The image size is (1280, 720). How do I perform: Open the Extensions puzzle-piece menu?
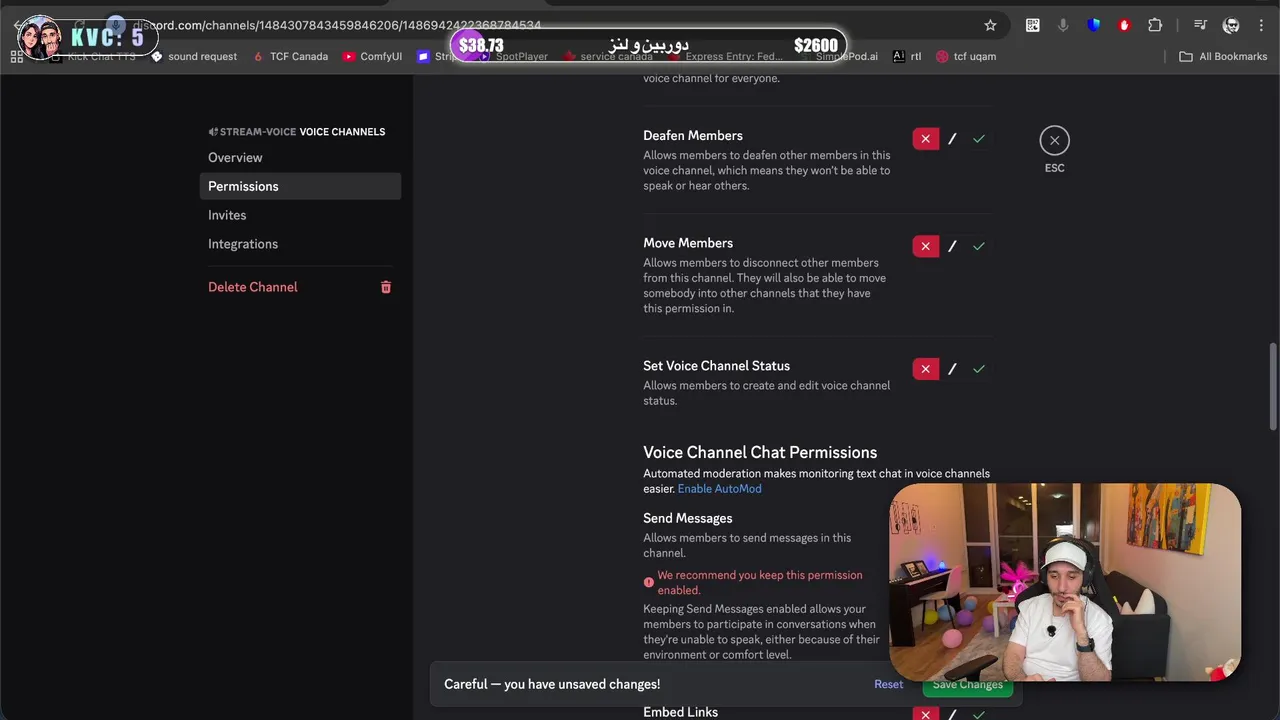[1155, 25]
